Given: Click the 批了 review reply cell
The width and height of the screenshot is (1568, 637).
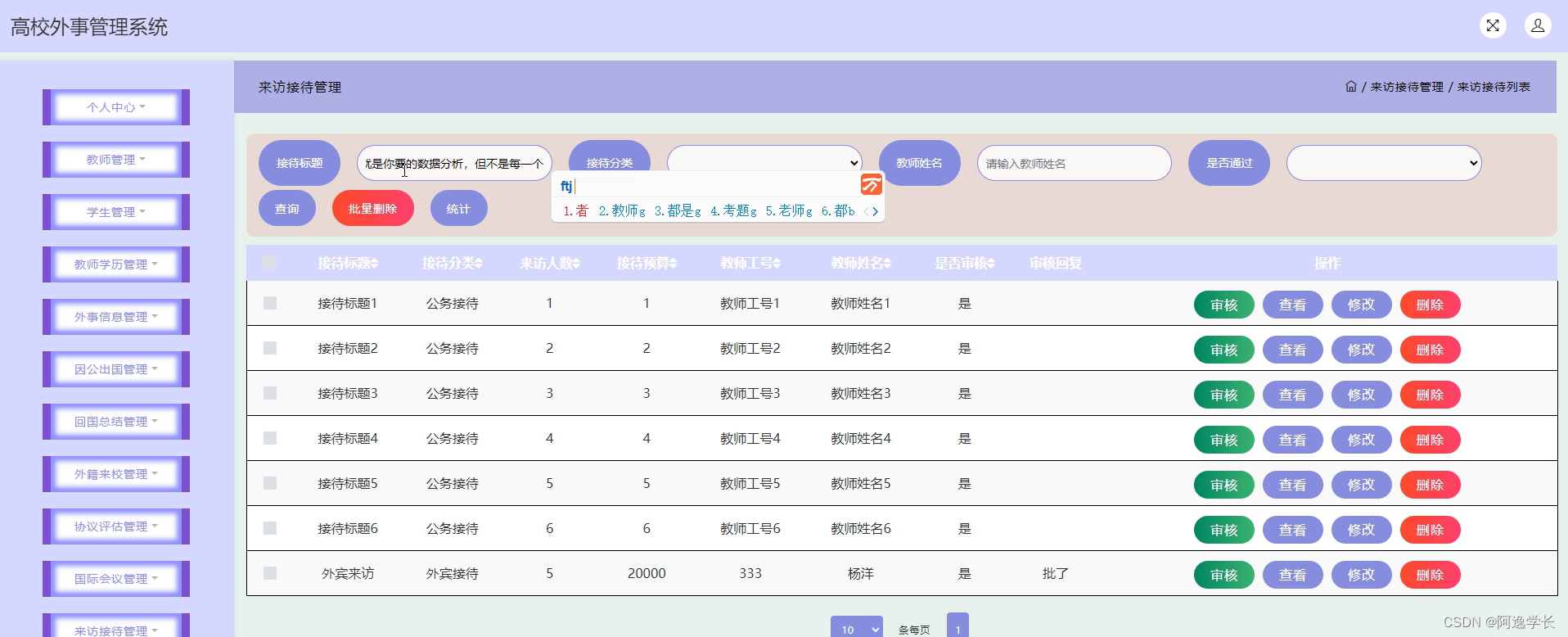Looking at the screenshot, I should pos(1056,573).
